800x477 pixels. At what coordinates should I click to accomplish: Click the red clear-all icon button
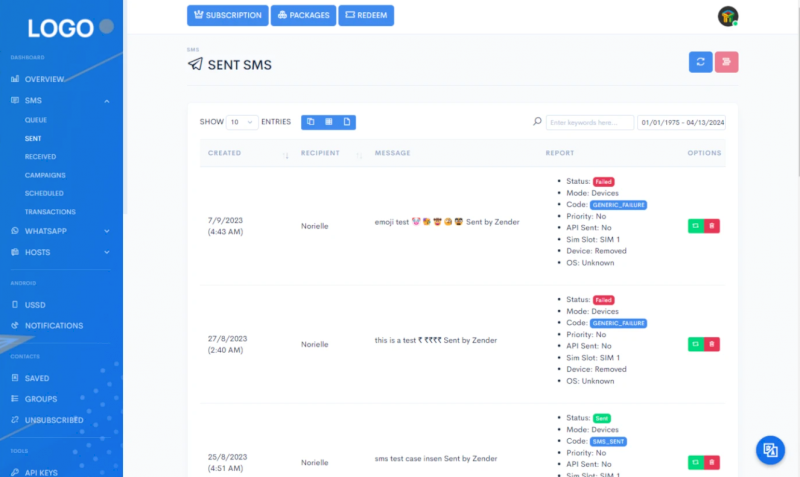[x=727, y=62]
